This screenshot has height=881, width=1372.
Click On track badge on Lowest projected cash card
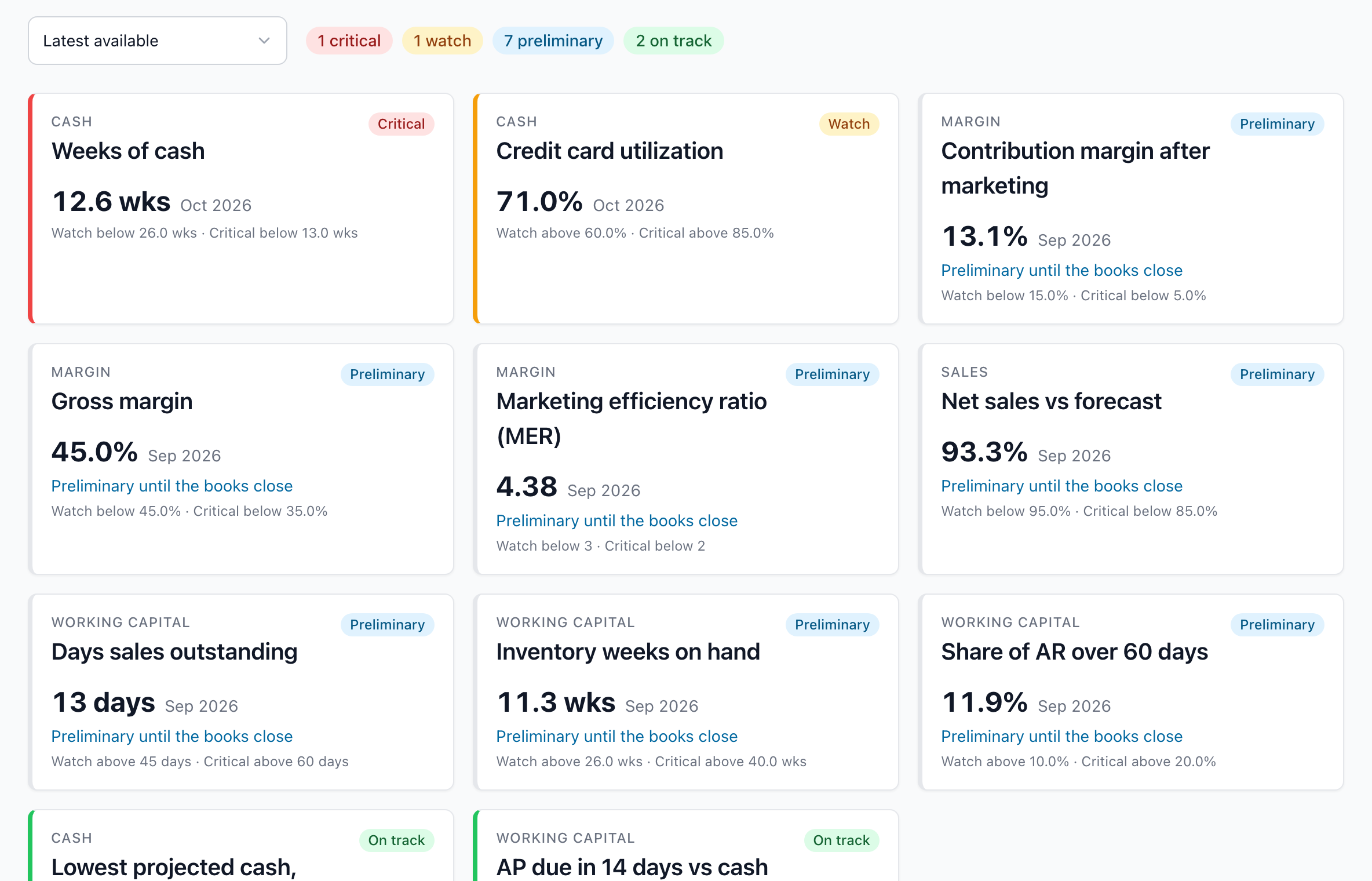(x=396, y=840)
